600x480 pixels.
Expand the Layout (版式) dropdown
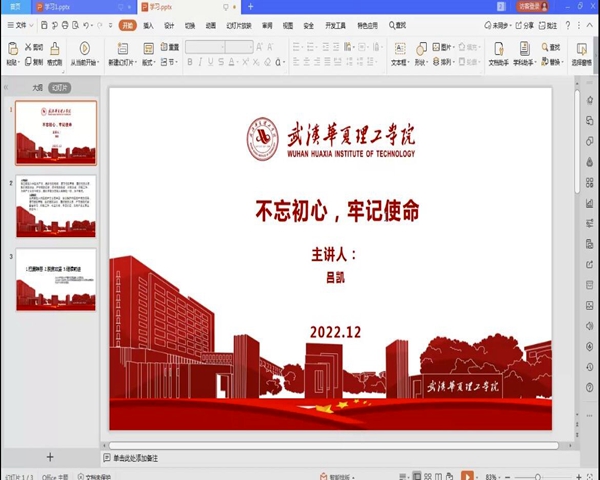click(149, 62)
